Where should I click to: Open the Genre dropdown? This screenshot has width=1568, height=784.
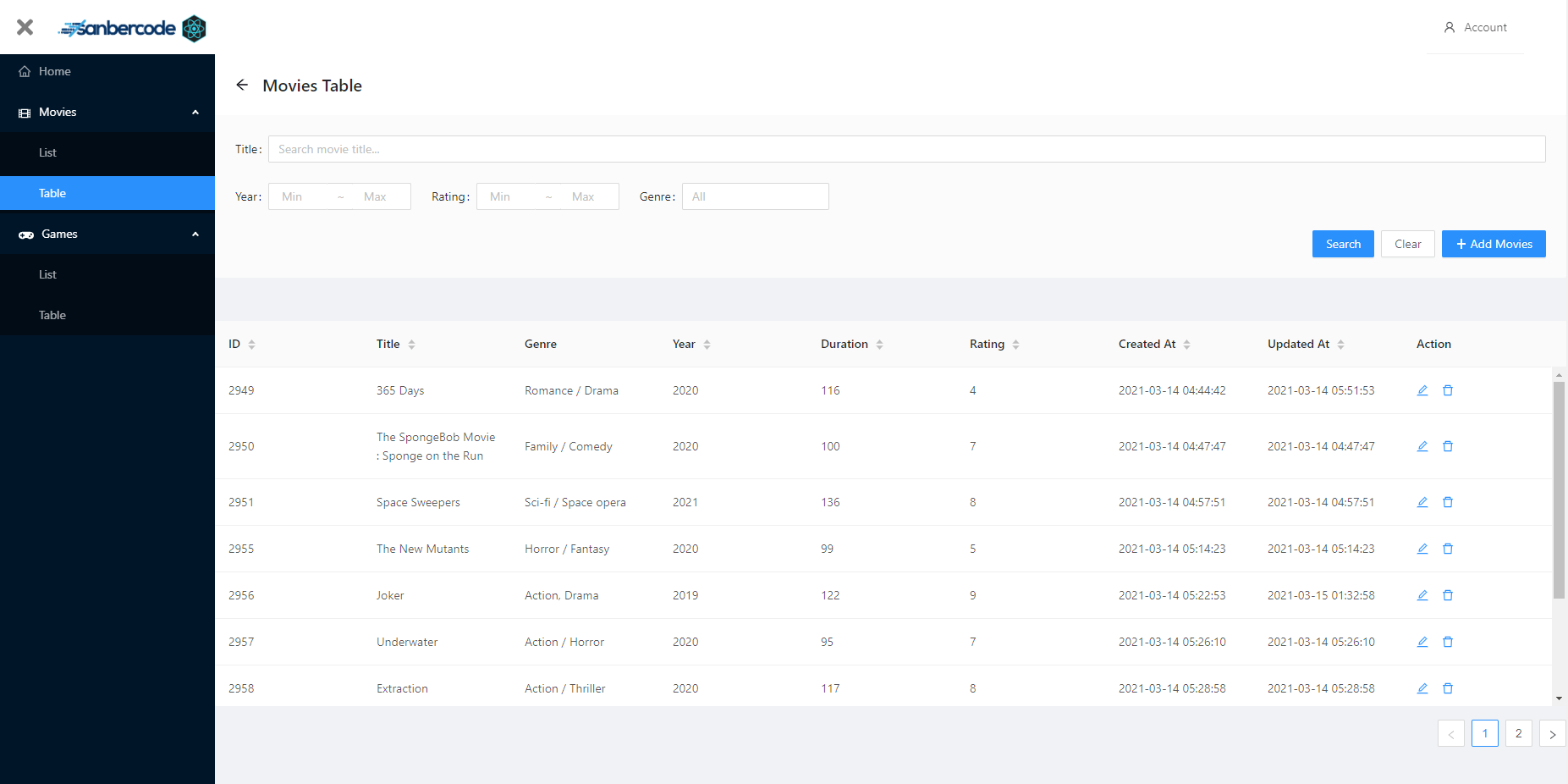tap(756, 196)
